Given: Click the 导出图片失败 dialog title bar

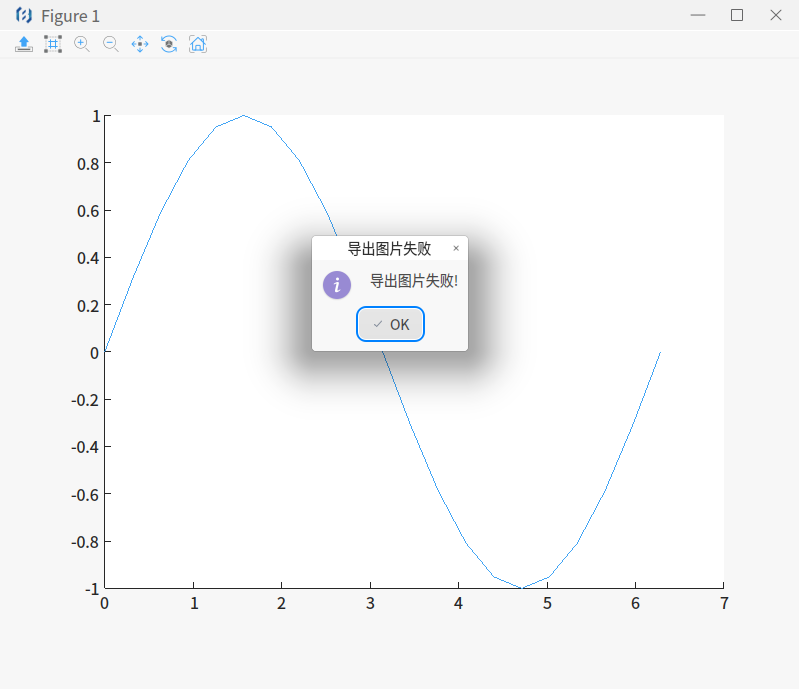Looking at the screenshot, I should pos(389,248).
